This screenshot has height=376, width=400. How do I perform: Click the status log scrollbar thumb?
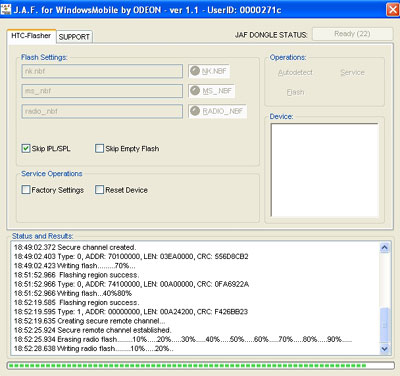coord(384,325)
